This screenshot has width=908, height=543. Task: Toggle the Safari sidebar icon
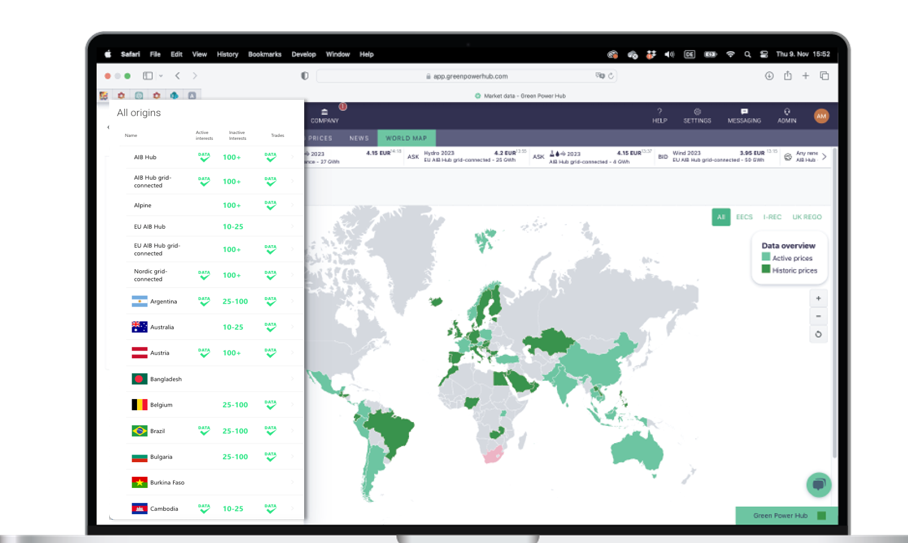coord(148,76)
